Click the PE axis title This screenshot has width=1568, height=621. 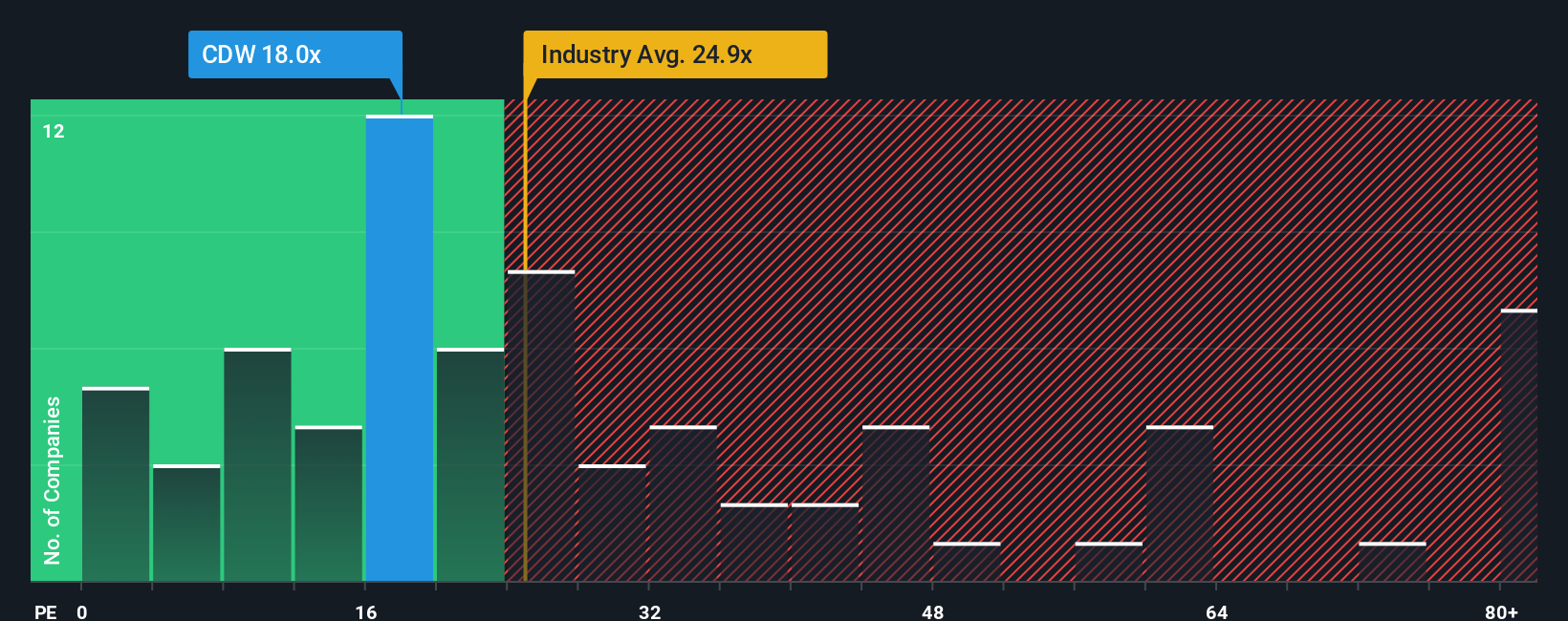point(45,611)
